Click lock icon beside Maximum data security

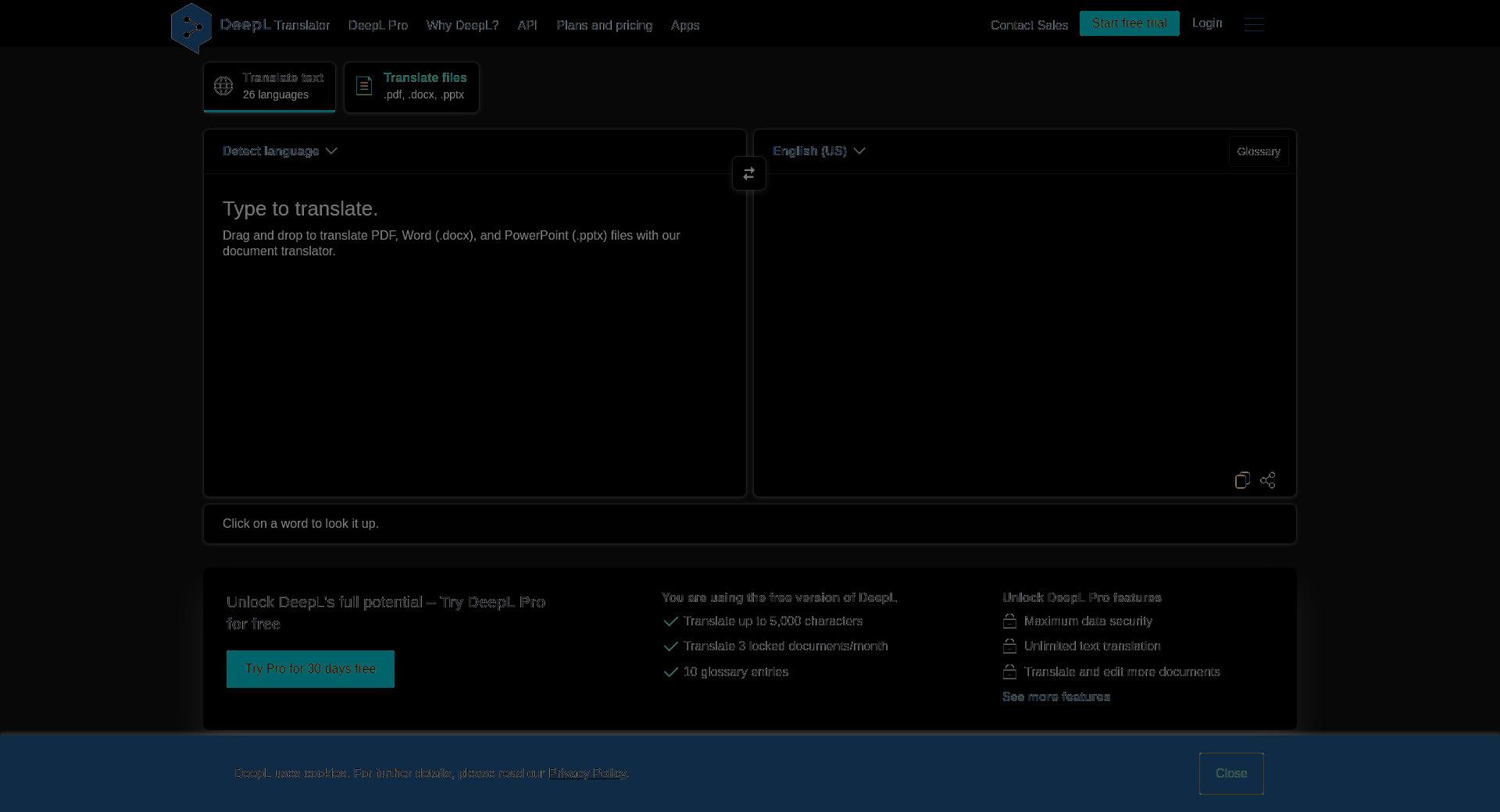click(x=1009, y=621)
